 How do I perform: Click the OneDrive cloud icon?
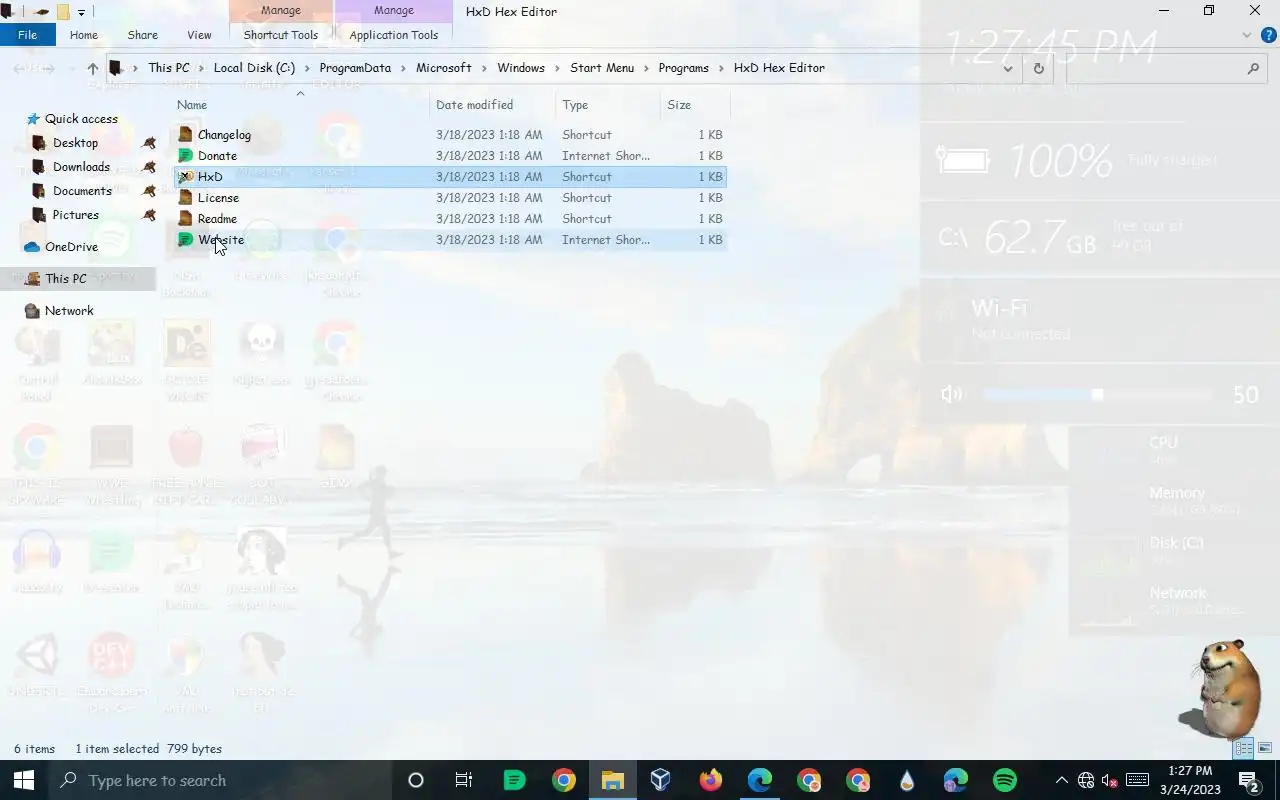pos(32,247)
